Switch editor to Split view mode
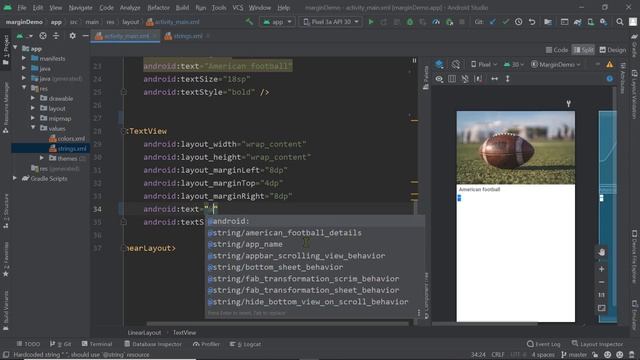The height and width of the screenshot is (360, 640). click(583, 50)
